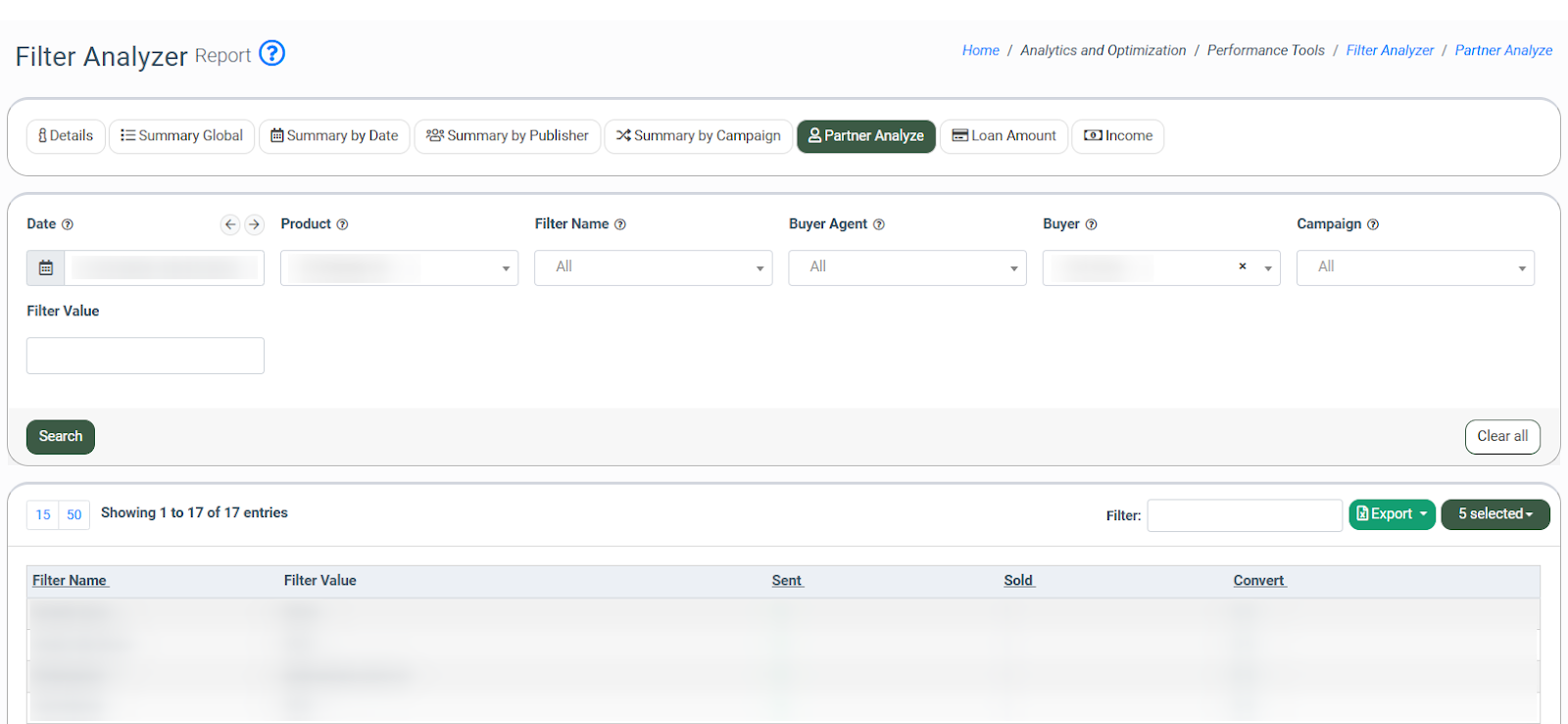This screenshot has height=724, width=1568.
Task: Open the Campaign dropdown
Action: 1414,267
